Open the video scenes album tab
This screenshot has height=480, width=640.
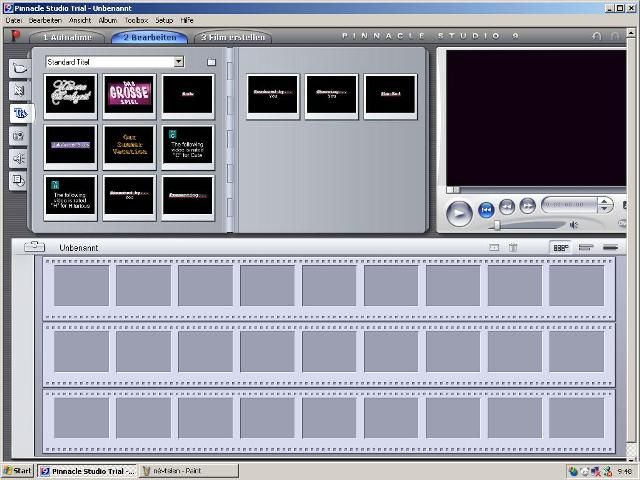[19, 68]
